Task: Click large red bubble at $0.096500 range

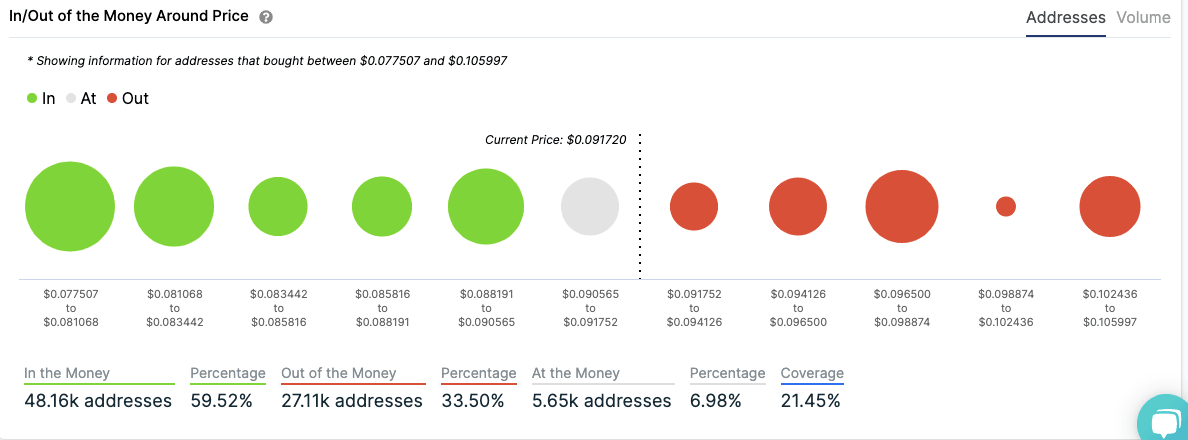Action: coord(902,207)
